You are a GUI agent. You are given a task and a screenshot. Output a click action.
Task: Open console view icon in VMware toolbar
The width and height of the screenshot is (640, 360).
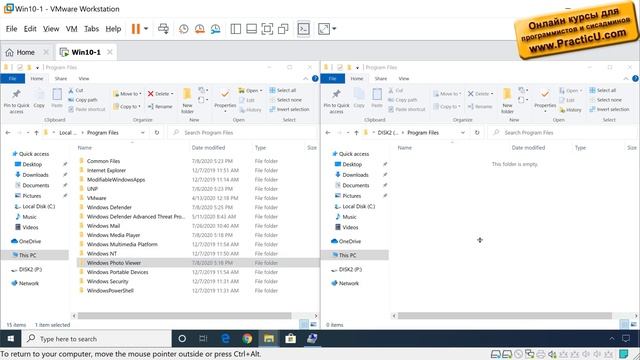(303, 29)
